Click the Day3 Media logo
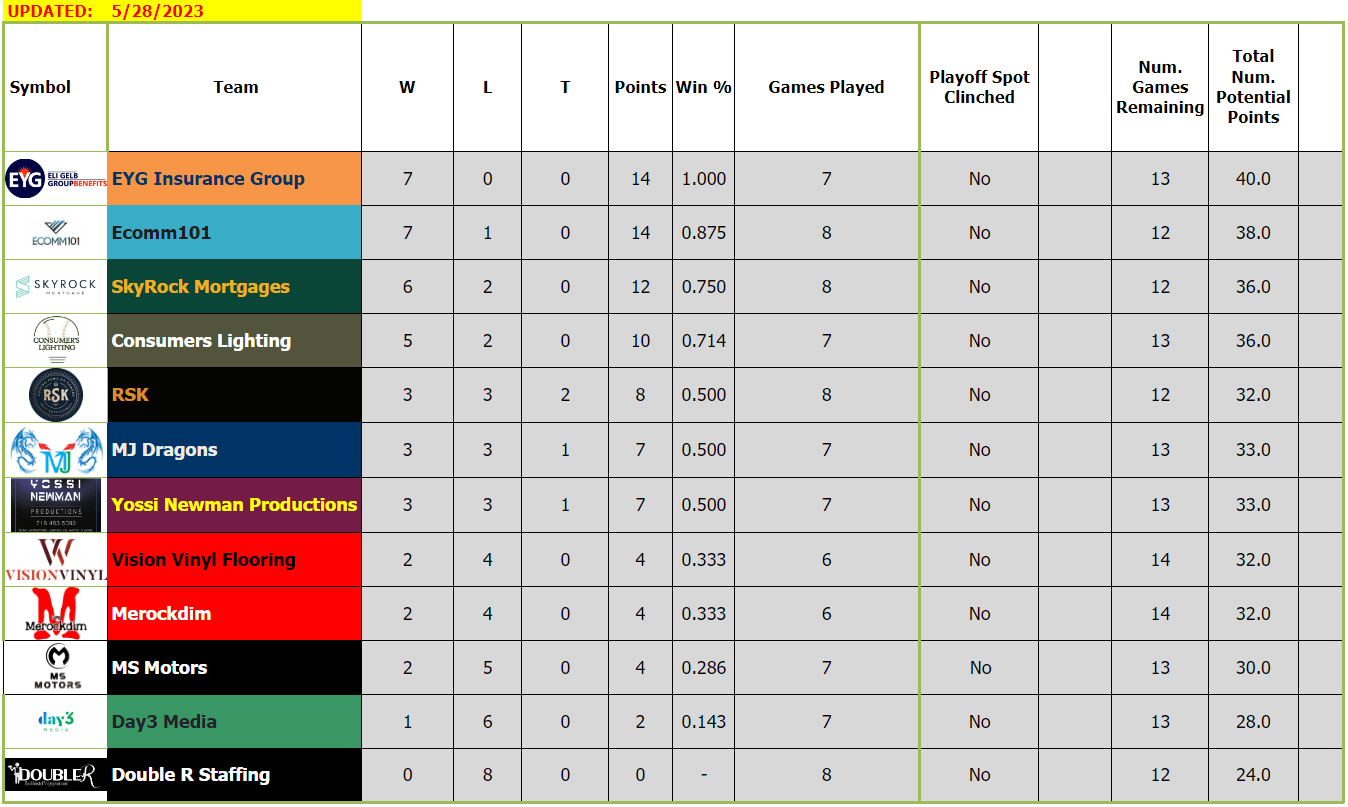Image resolution: width=1348 pixels, height=807 pixels. pyautogui.click(x=56, y=722)
